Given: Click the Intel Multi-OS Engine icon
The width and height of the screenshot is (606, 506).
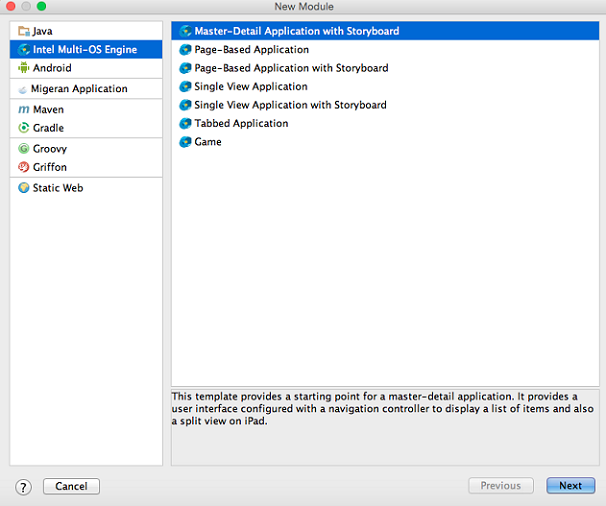Looking at the screenshot, I should pyautogui.click(x=24, y=49).
